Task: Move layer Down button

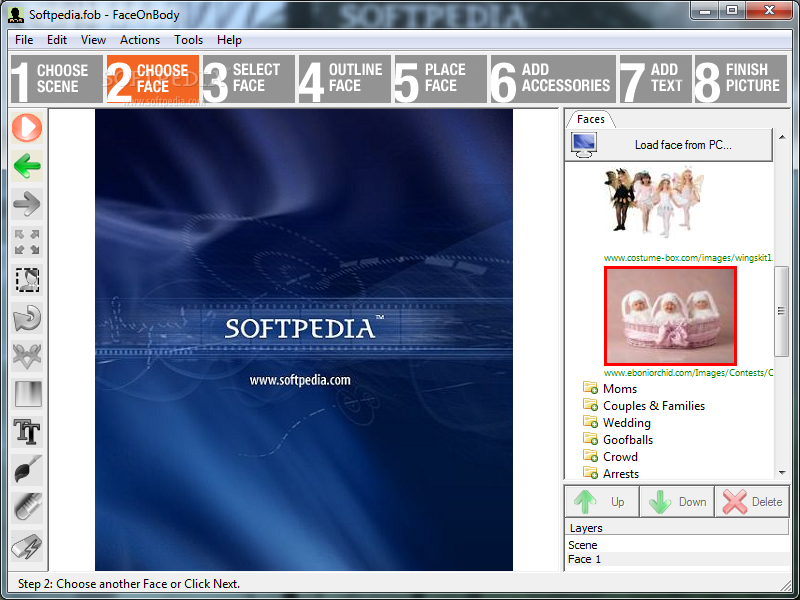Action: click(x=677, y=502)
